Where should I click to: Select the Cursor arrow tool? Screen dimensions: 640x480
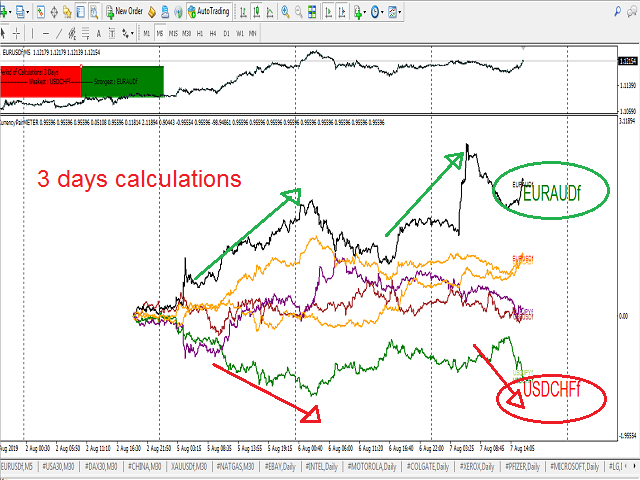pyautogui.click(x=4, y=33)
